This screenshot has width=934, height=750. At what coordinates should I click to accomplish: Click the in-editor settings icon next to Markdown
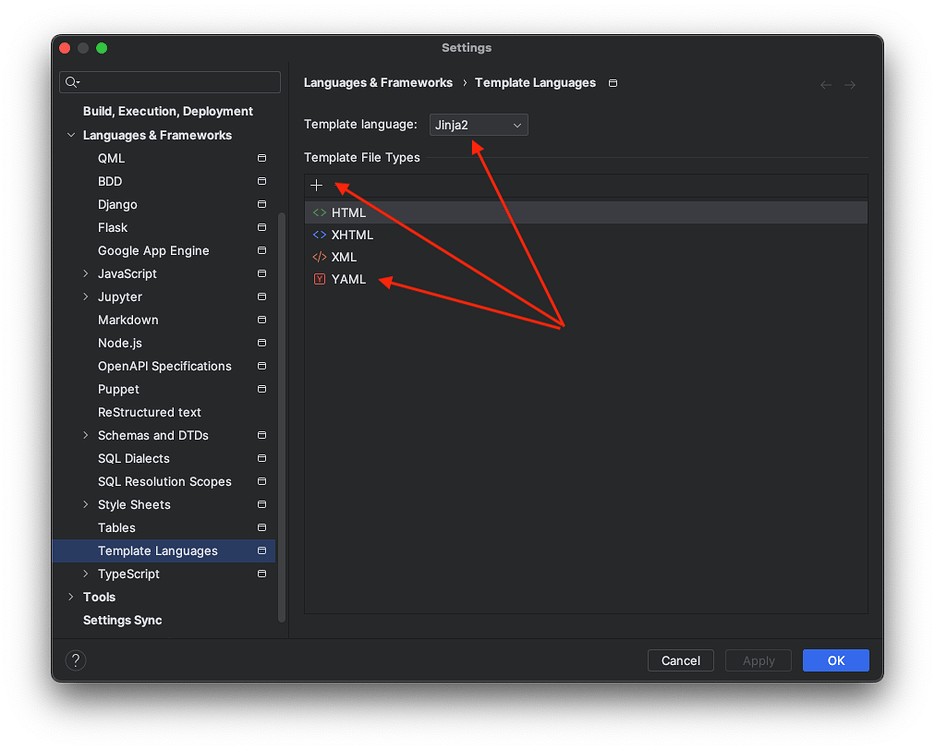pyautogui.click(x=261, y=319)
